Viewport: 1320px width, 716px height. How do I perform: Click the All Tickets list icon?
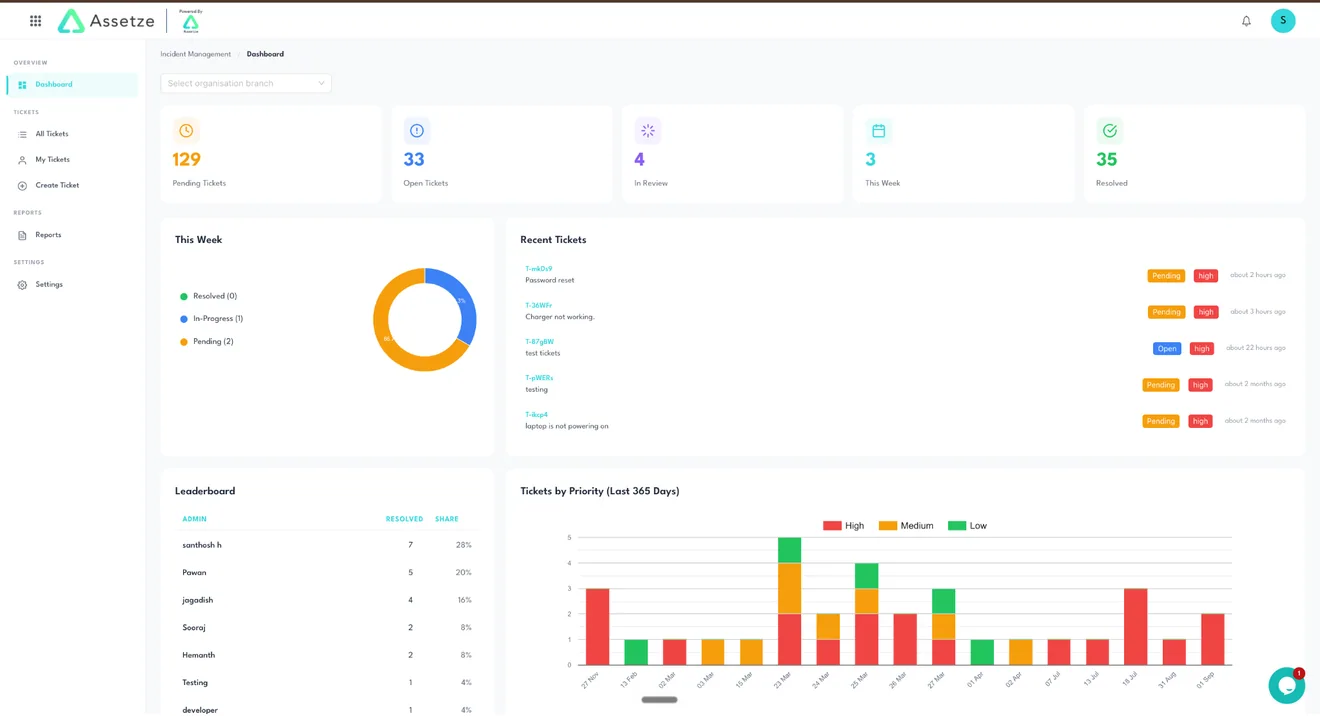click(22, 134)
